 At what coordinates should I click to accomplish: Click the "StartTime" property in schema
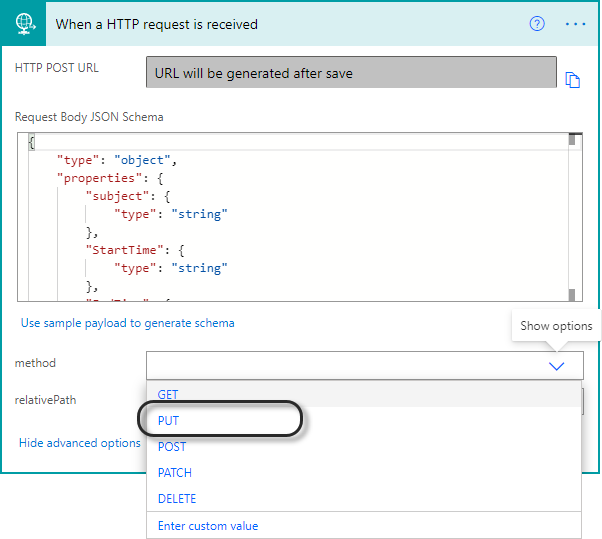pyautogui.click(x=125, y=250)
